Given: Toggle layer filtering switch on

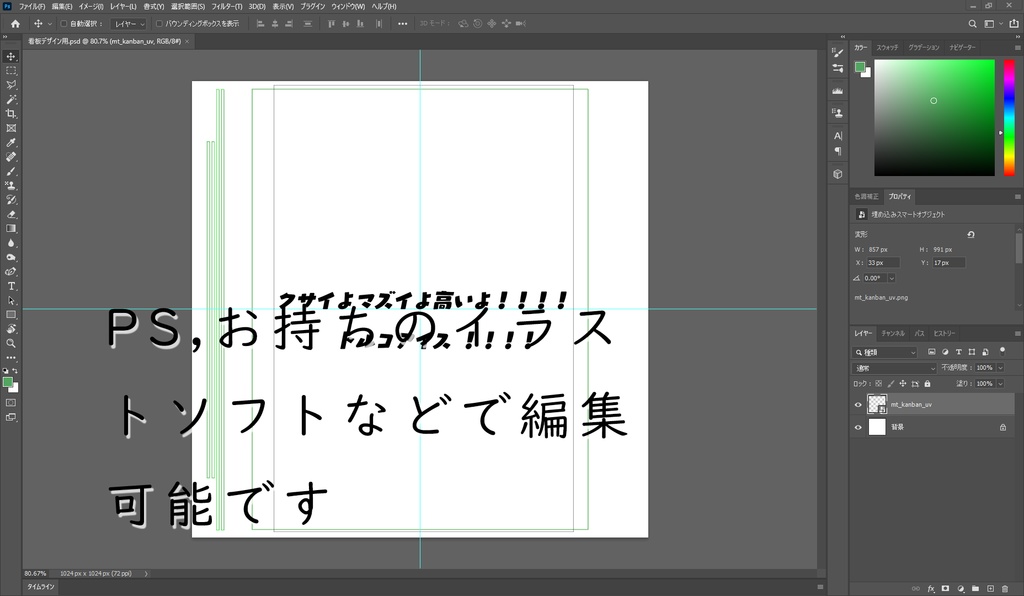Looking at the screenshot, I should (1002, 352).
